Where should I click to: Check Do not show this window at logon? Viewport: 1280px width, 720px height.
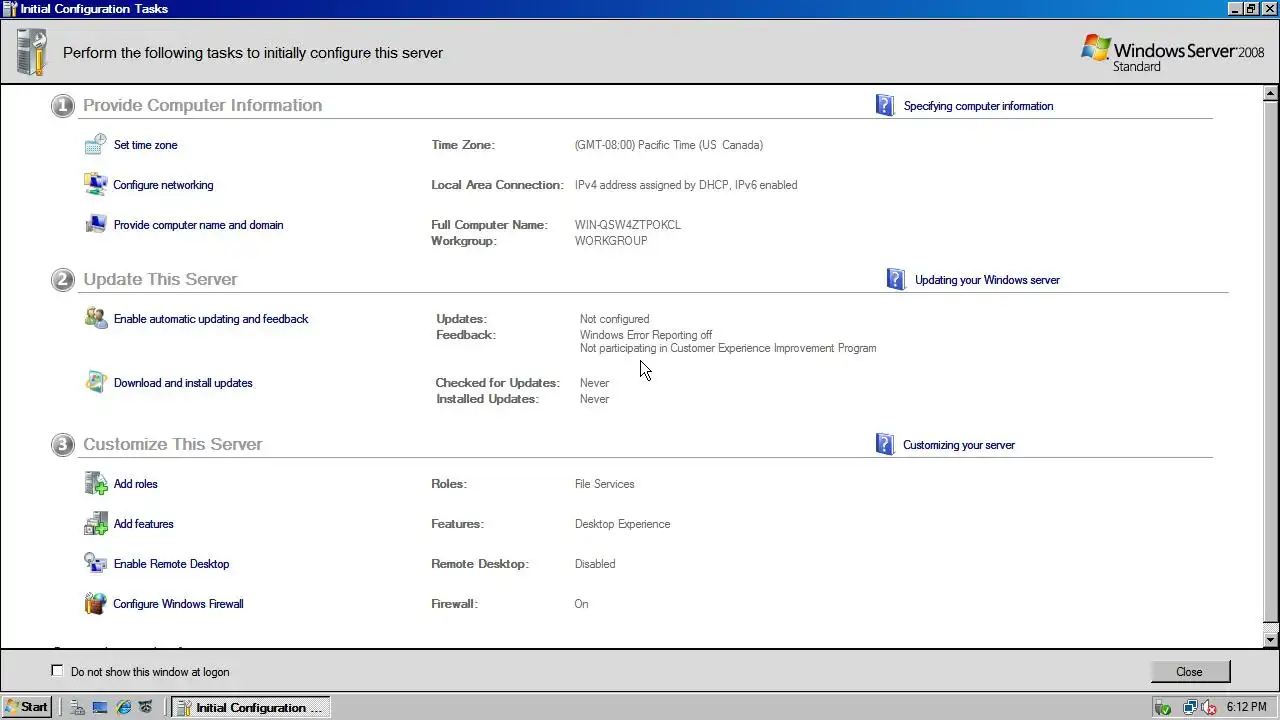[57, 671]
